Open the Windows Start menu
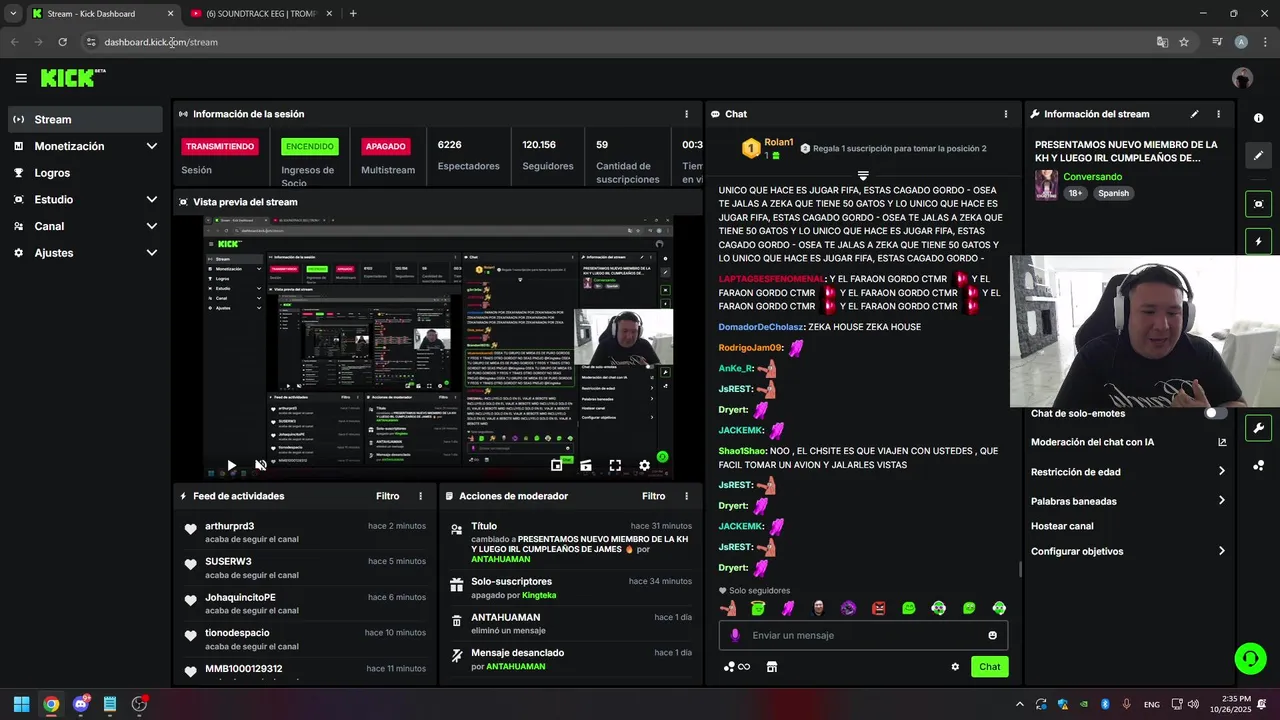Viewport: 1280px width, 720px height. pyautogui.click(x=21, y=704)
